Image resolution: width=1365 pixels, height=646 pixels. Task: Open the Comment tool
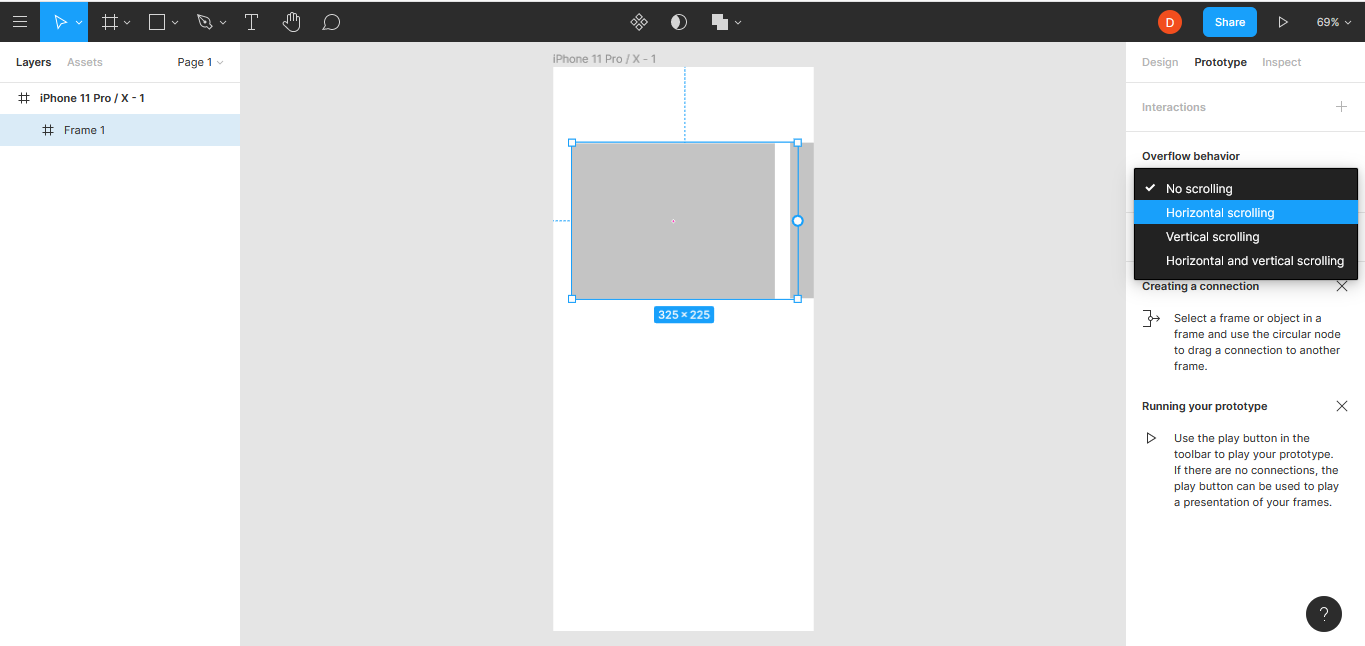click(330, 21)
